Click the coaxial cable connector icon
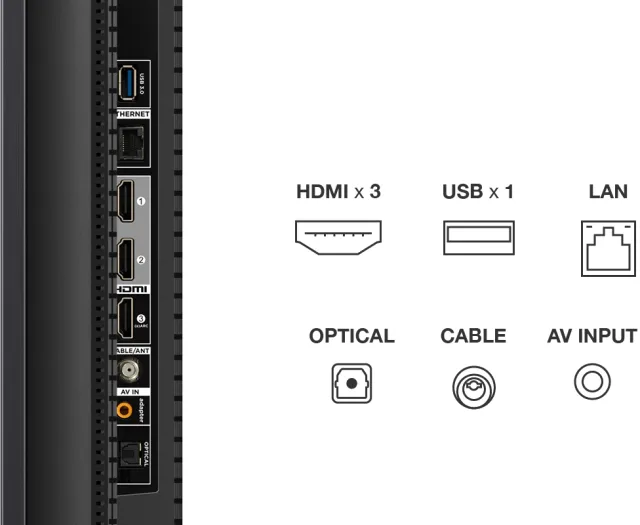 point(474,387)
